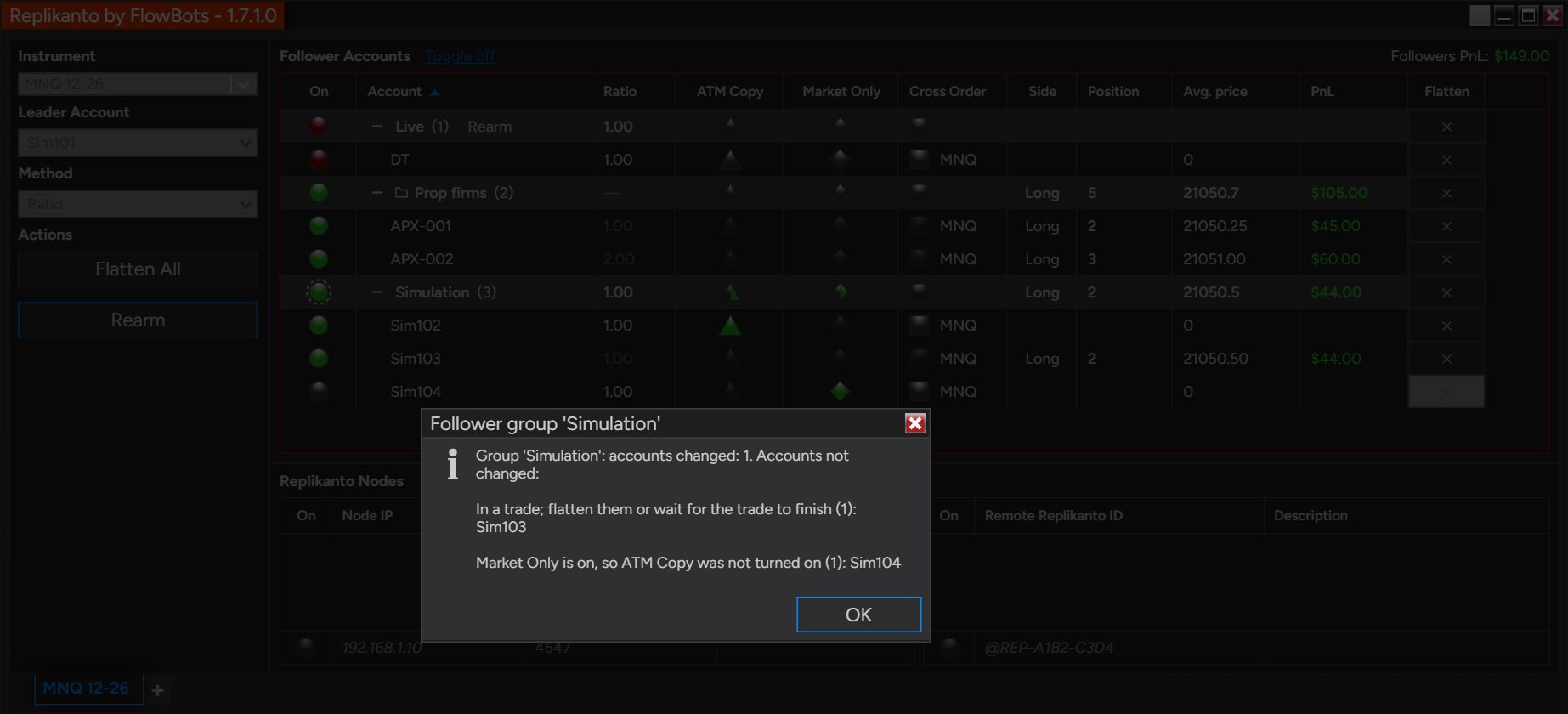Toggle Market Only for Simulation group

(841, 292)
